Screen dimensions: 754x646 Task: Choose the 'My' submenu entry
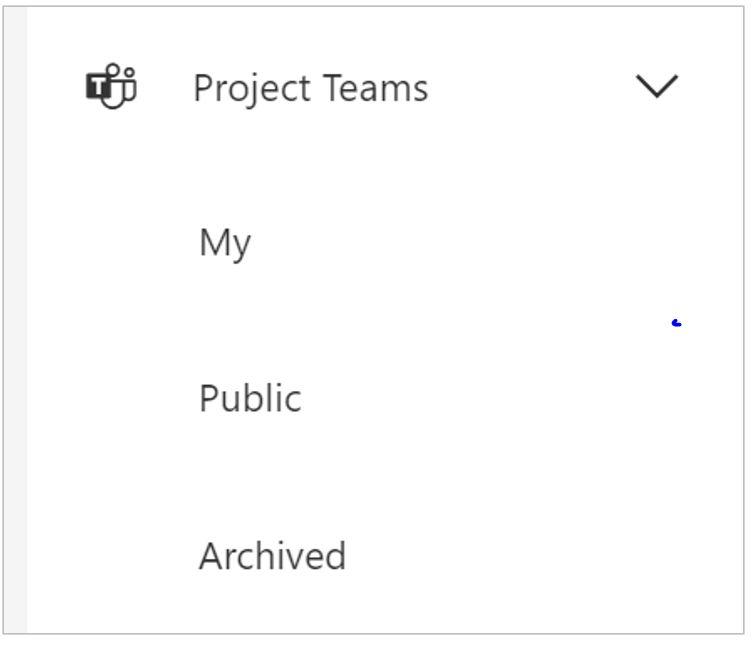[224, 243]
